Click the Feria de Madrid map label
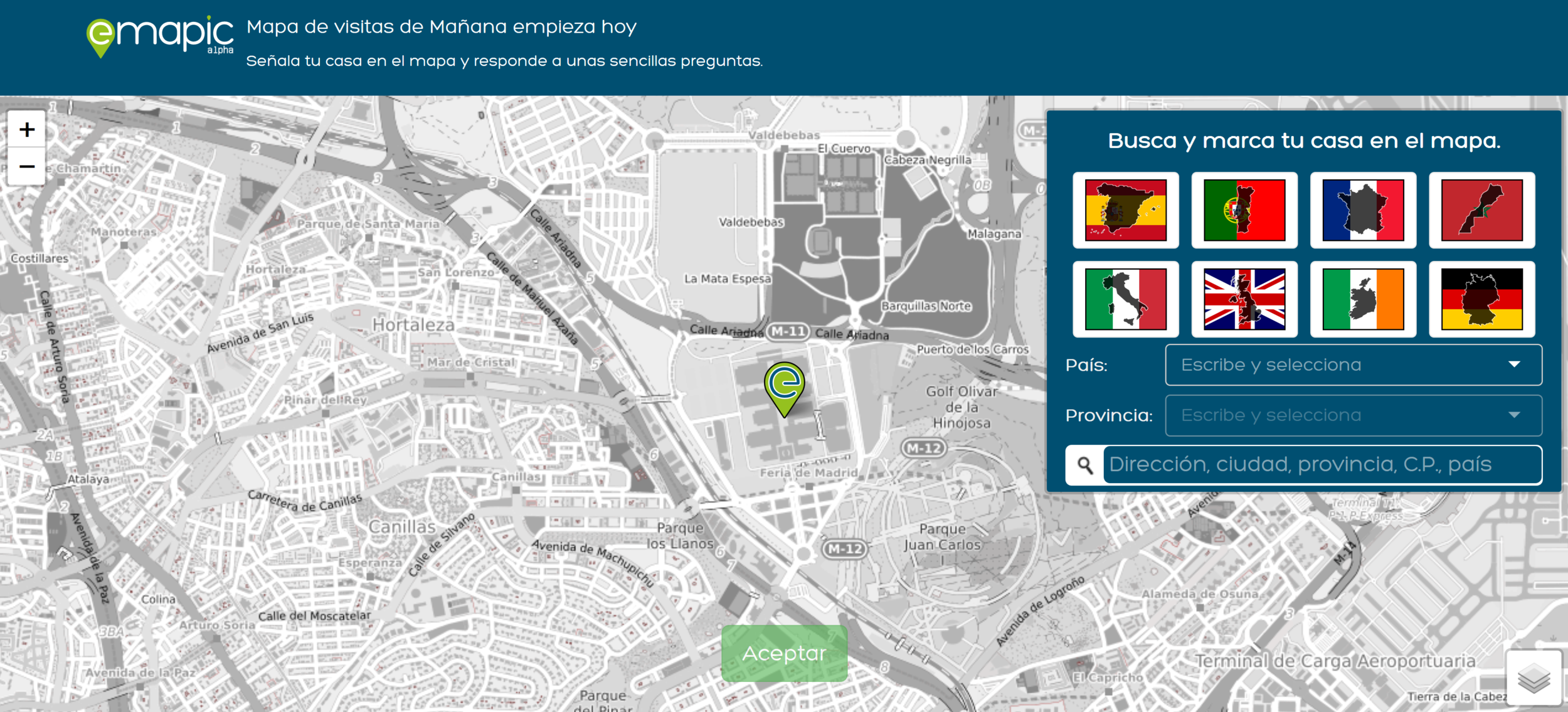Viewport: 1568px width, 712px height. click(808, 473)
